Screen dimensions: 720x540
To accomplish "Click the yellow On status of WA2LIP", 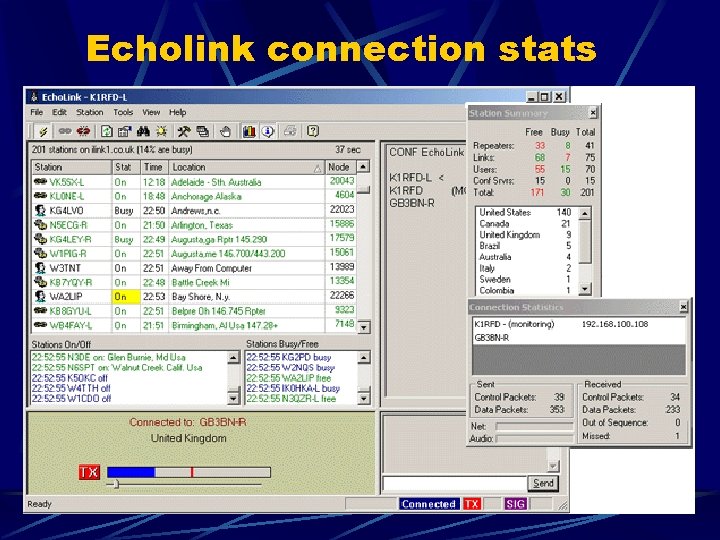I will pyautogui.click(x=126, y=297).
